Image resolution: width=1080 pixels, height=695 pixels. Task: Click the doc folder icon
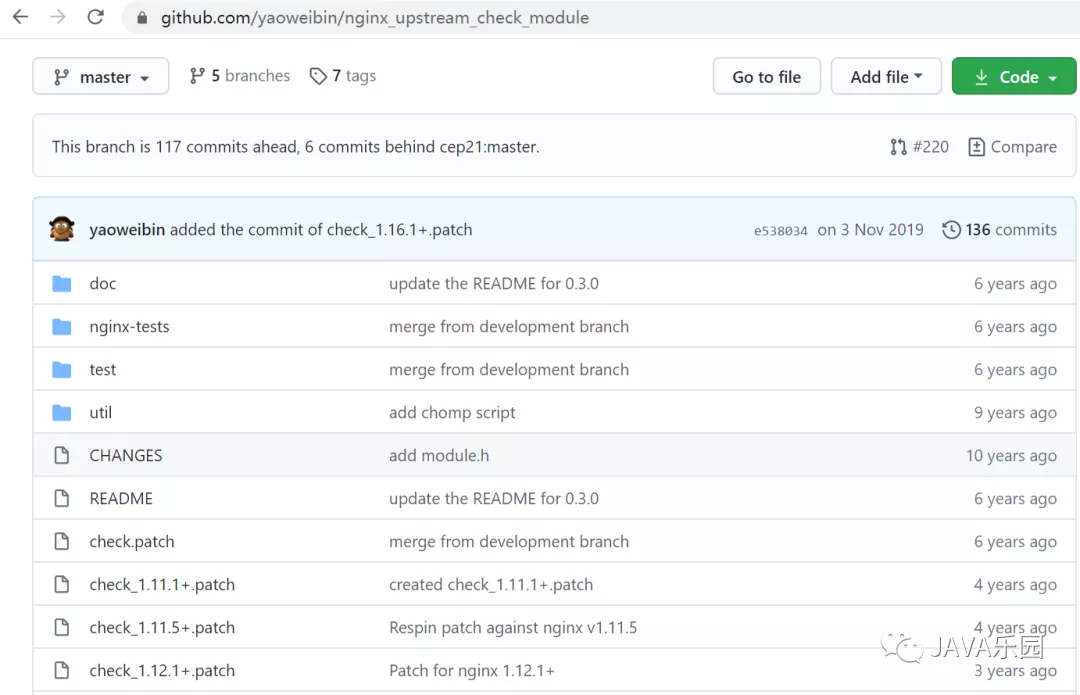click(x=62, y=284)
